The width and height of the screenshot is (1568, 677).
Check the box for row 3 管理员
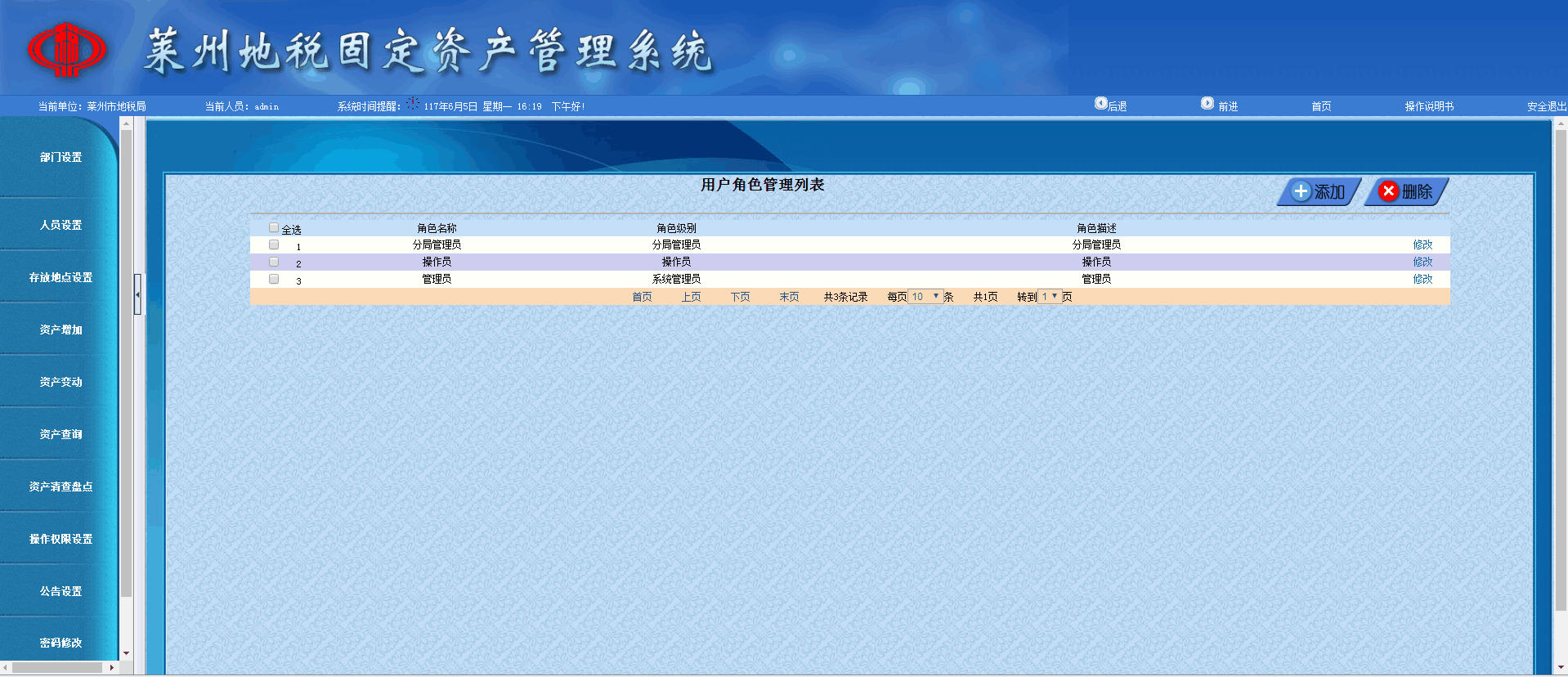point(274,279)
